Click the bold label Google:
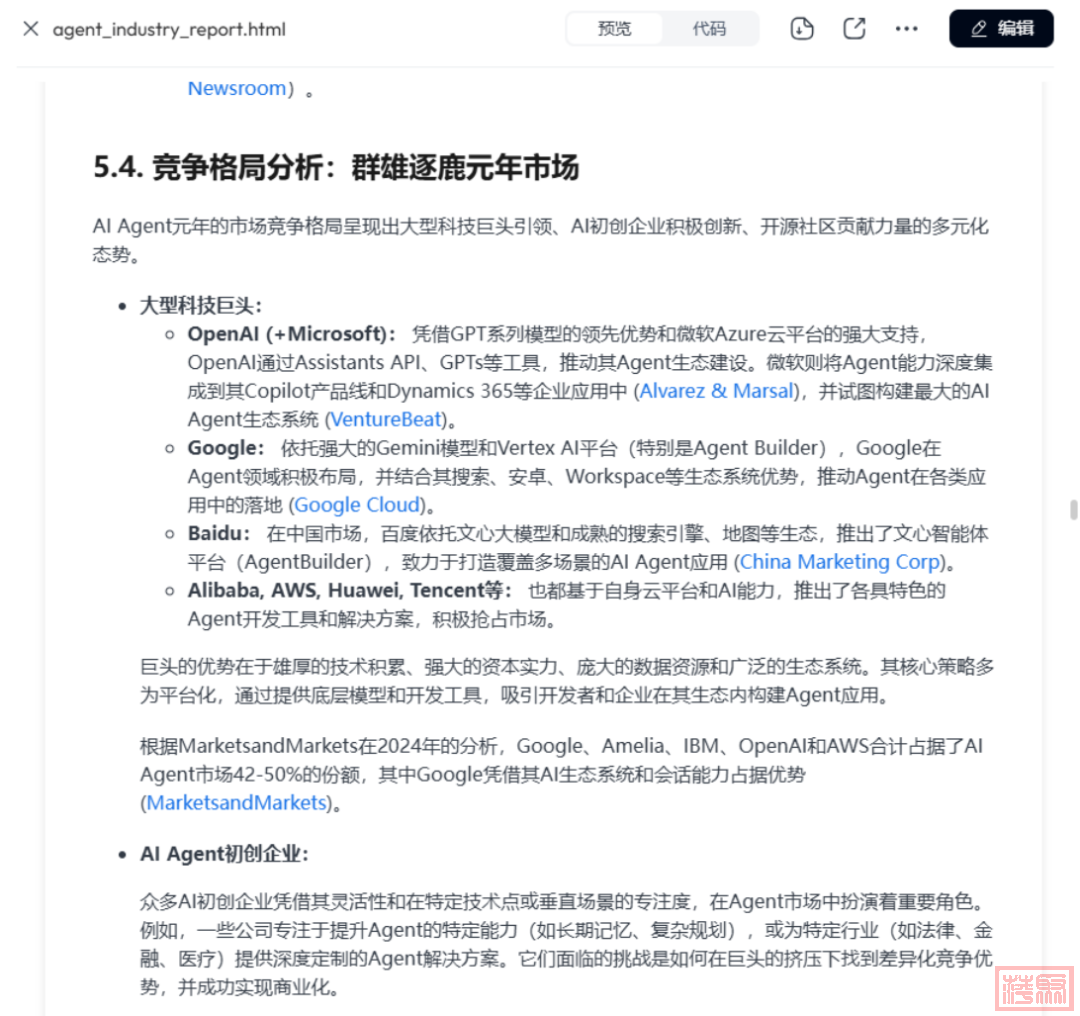Screen dimensions: 1080x1016 (x=226, y=448)
